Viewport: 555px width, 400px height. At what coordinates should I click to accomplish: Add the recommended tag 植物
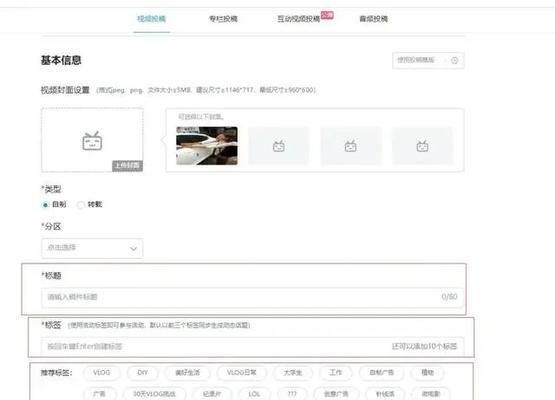428,372
